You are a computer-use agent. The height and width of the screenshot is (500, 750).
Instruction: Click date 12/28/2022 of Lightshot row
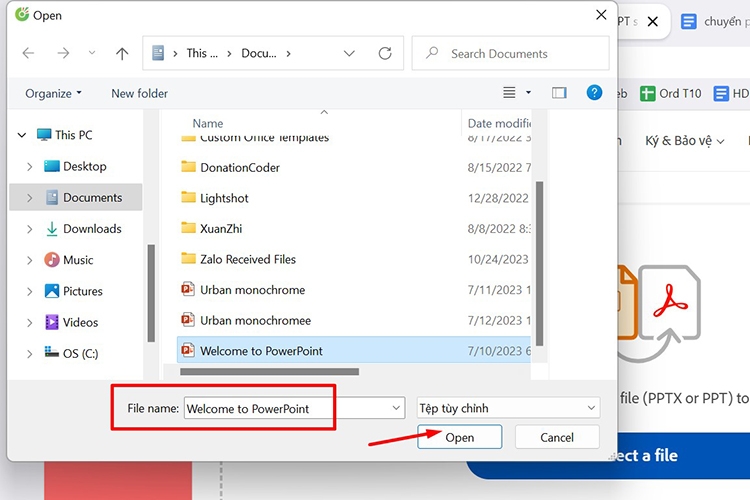click(x=498, y=199)
